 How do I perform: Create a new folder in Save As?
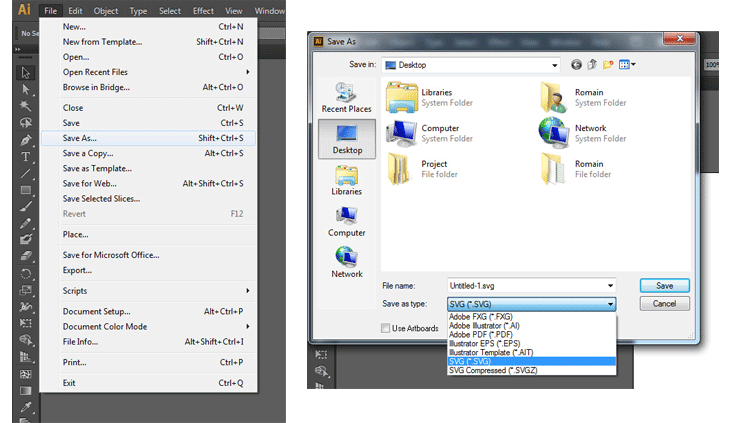[608, 65]
